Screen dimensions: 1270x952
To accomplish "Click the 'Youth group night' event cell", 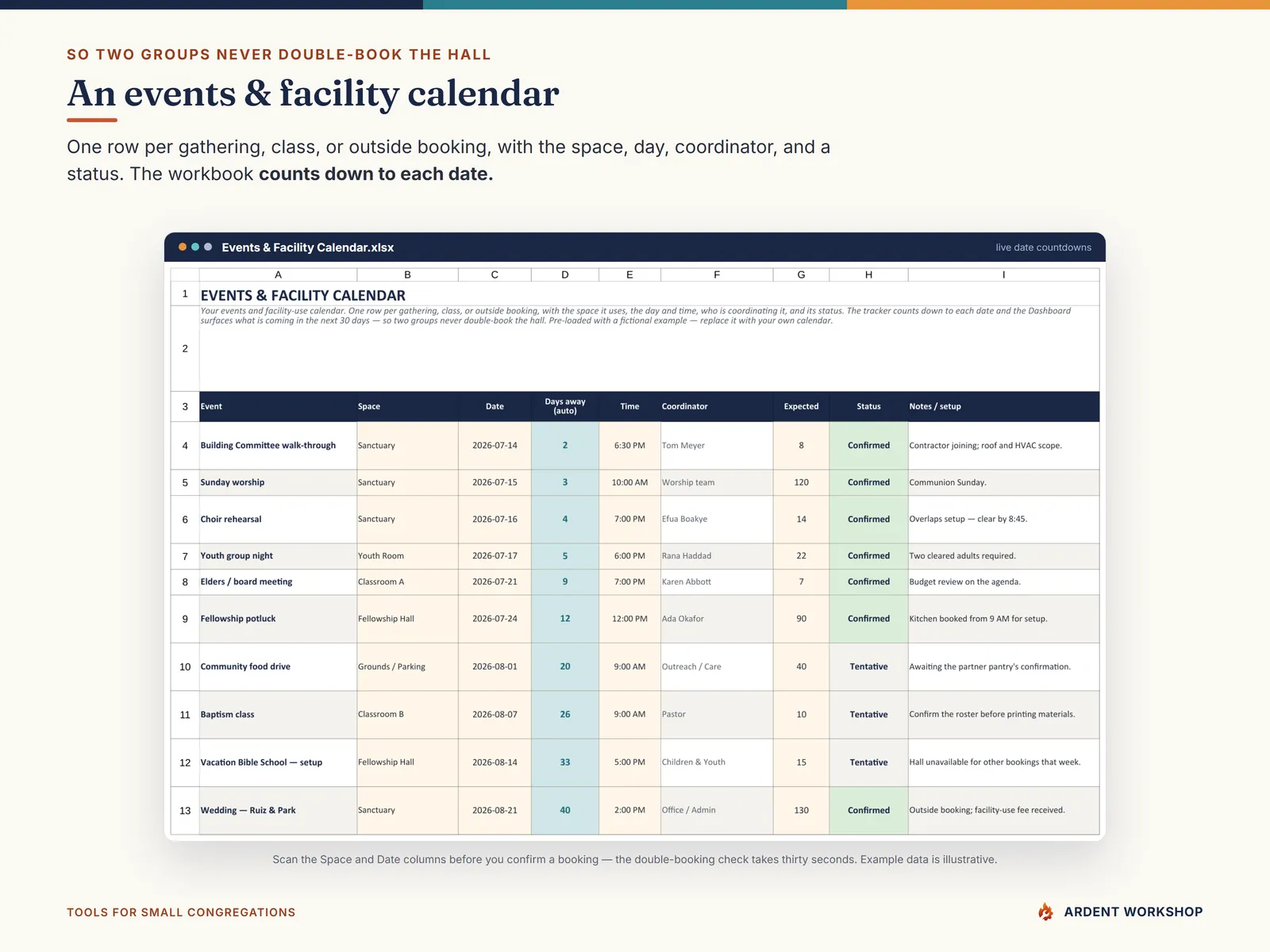I will point(278,556).
